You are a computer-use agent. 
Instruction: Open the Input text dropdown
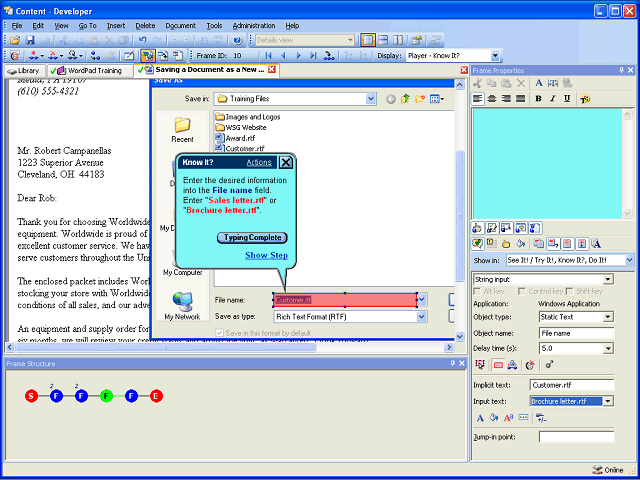point(609,401)
